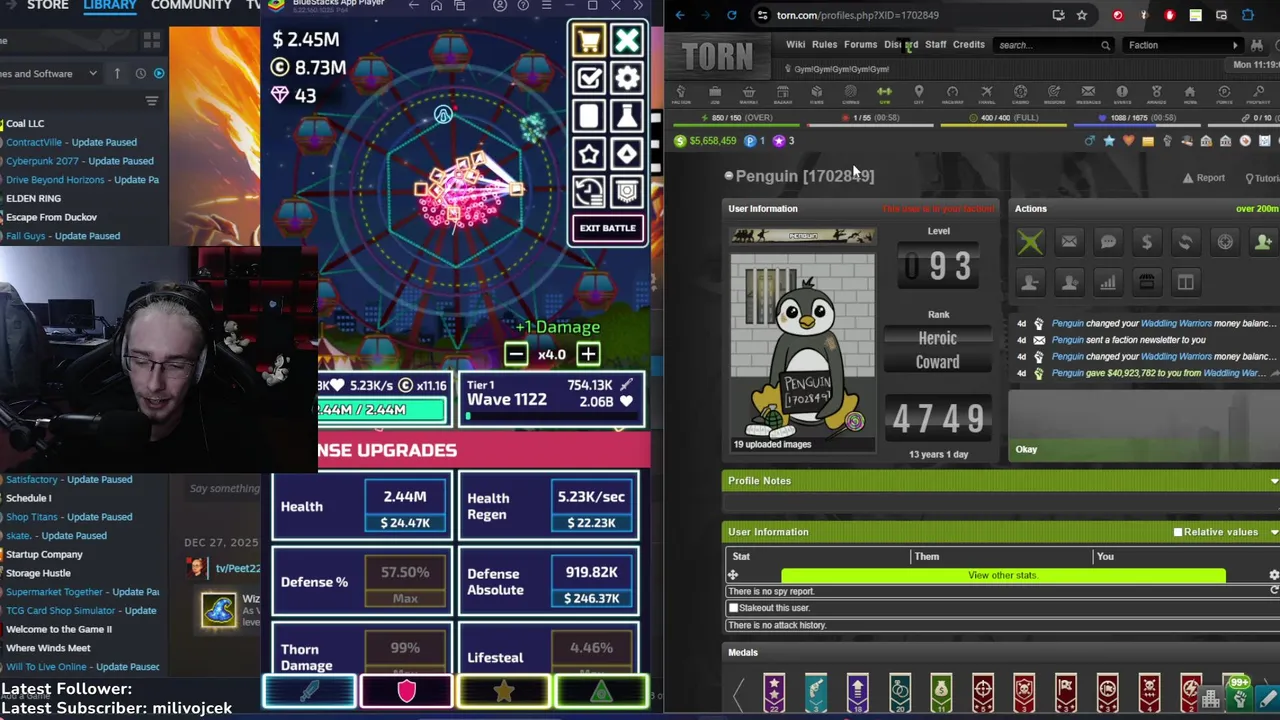
Task: Open the Torn Messages envelope icon
Action: click(1088, 94)
